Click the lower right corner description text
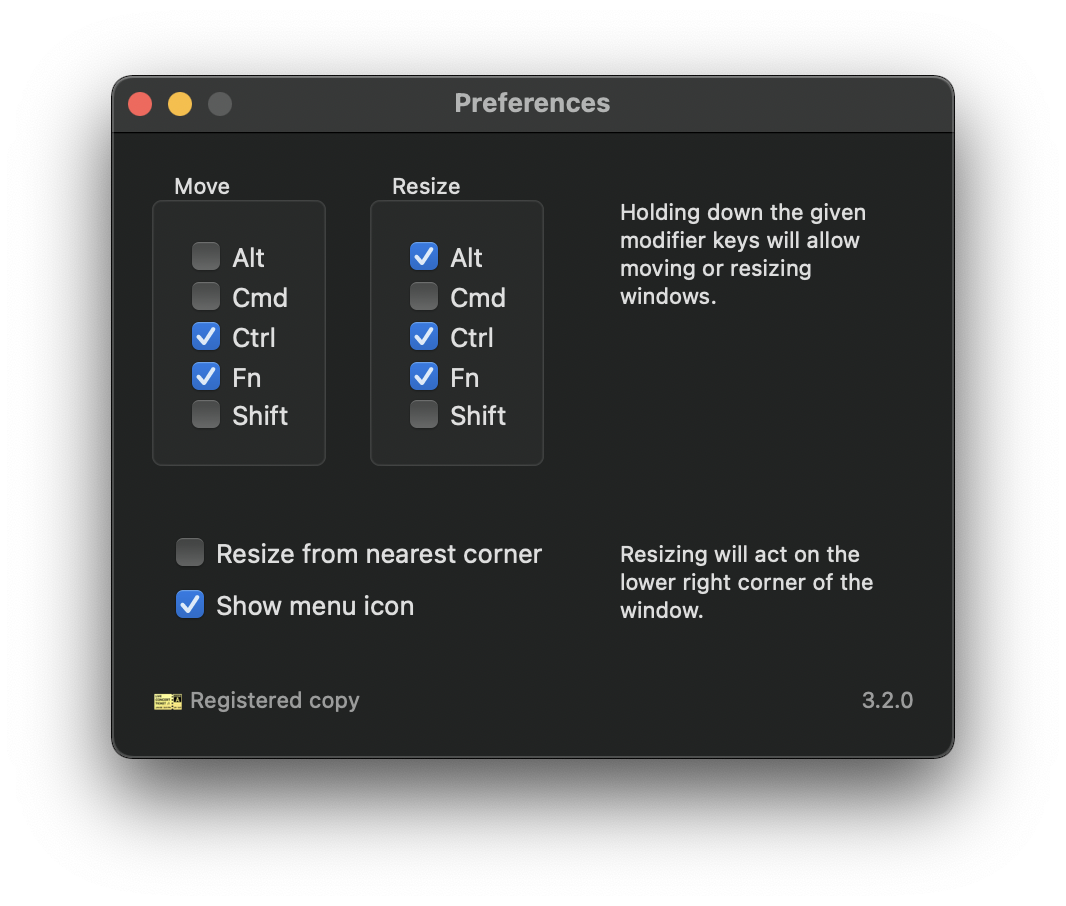 (746, 582)
